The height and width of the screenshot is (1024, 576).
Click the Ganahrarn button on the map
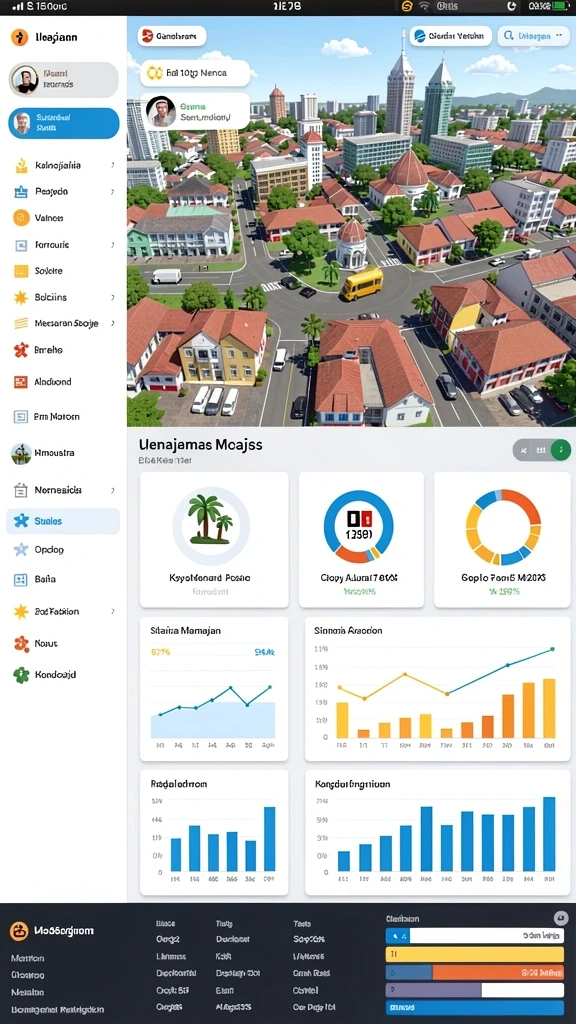tap(172, 37)
